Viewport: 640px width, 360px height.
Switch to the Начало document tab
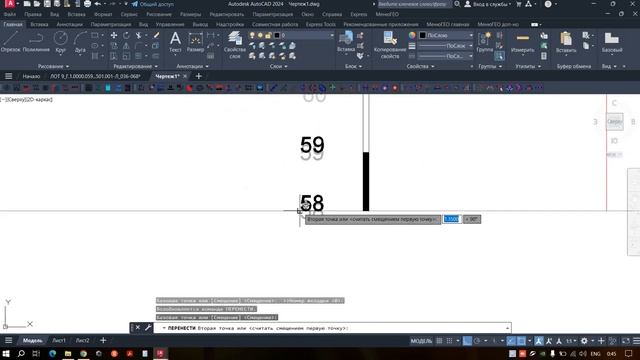31,76
